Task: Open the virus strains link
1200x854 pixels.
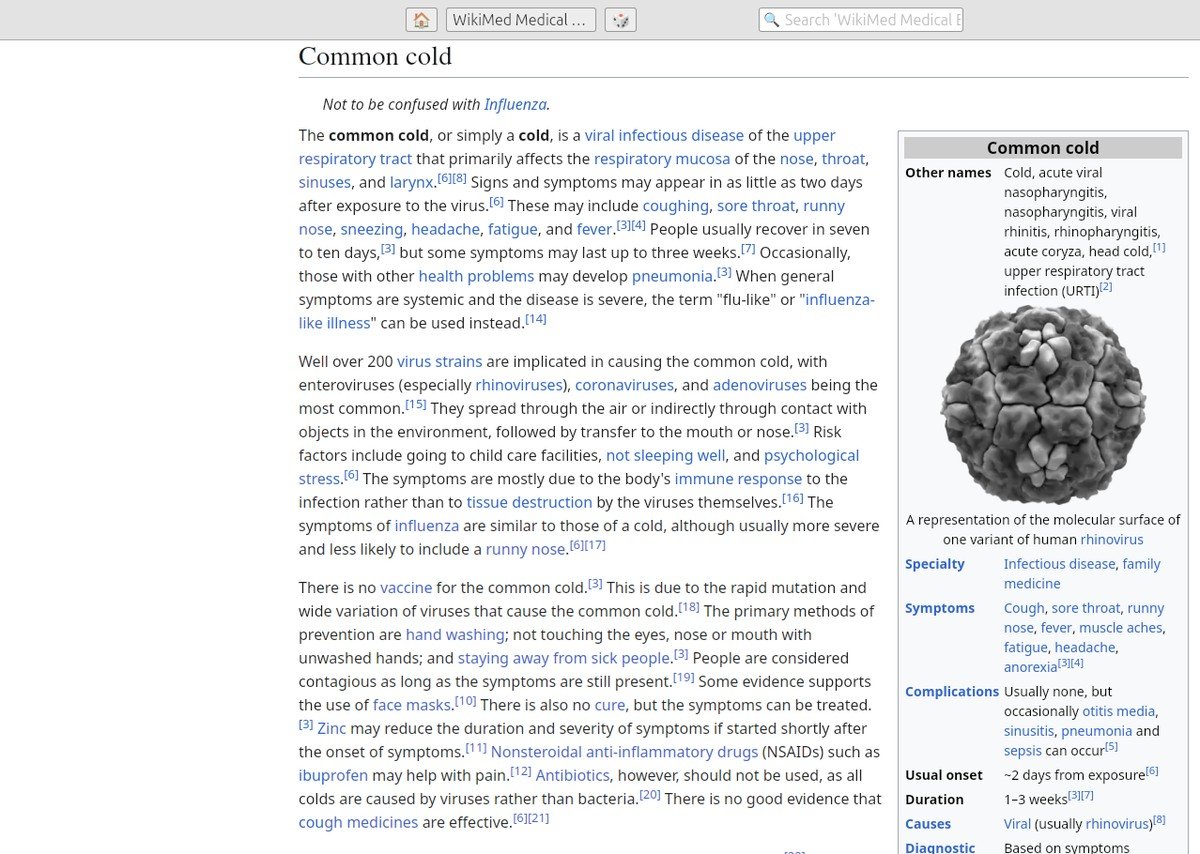Action: [x=439, y=361]
